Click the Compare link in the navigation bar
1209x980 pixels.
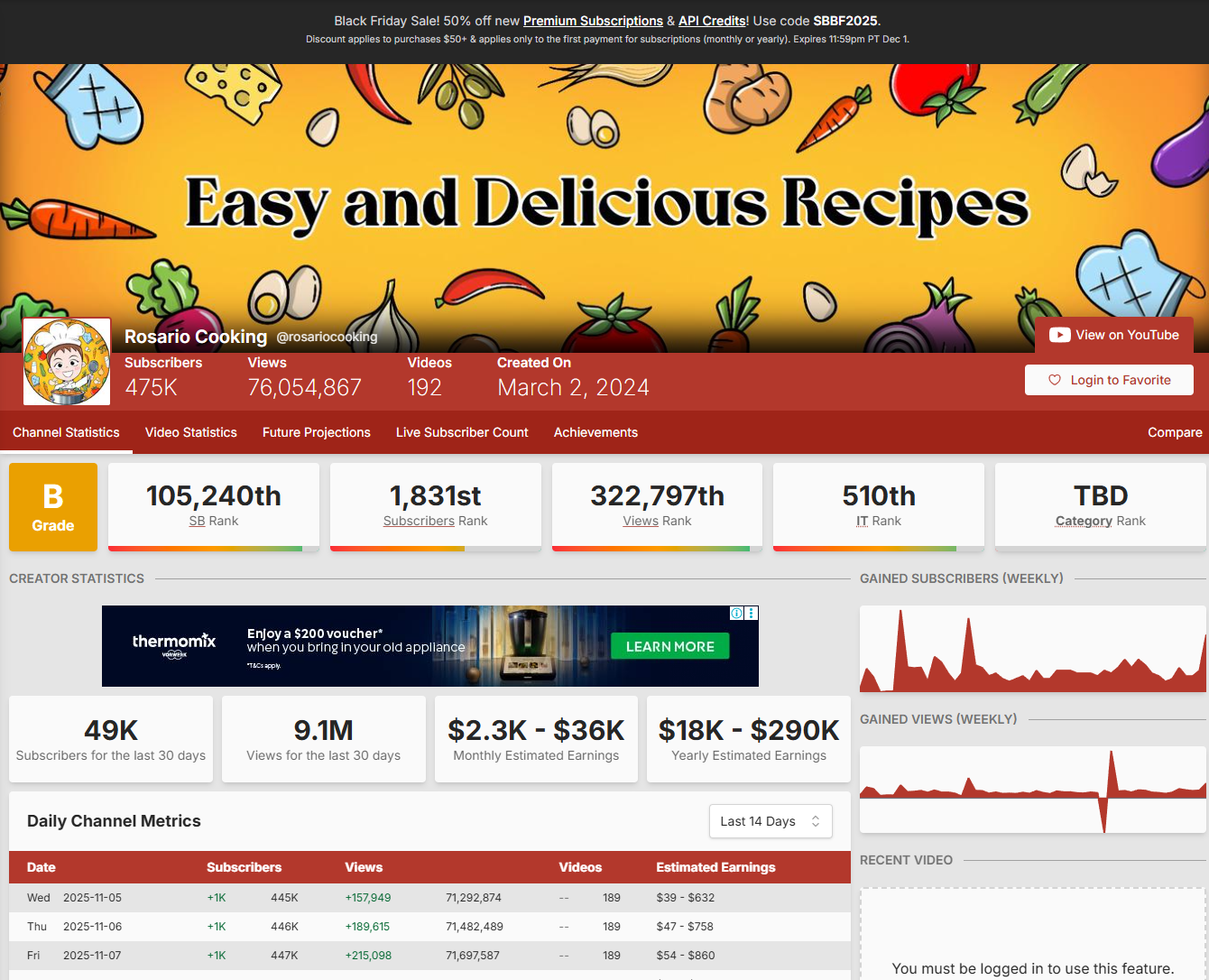coord(1174,432)
